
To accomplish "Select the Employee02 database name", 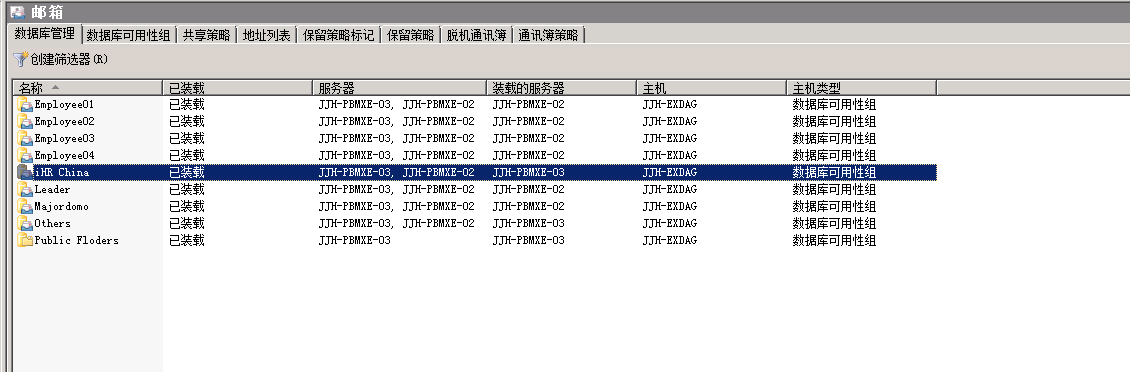I will [64, 122].
